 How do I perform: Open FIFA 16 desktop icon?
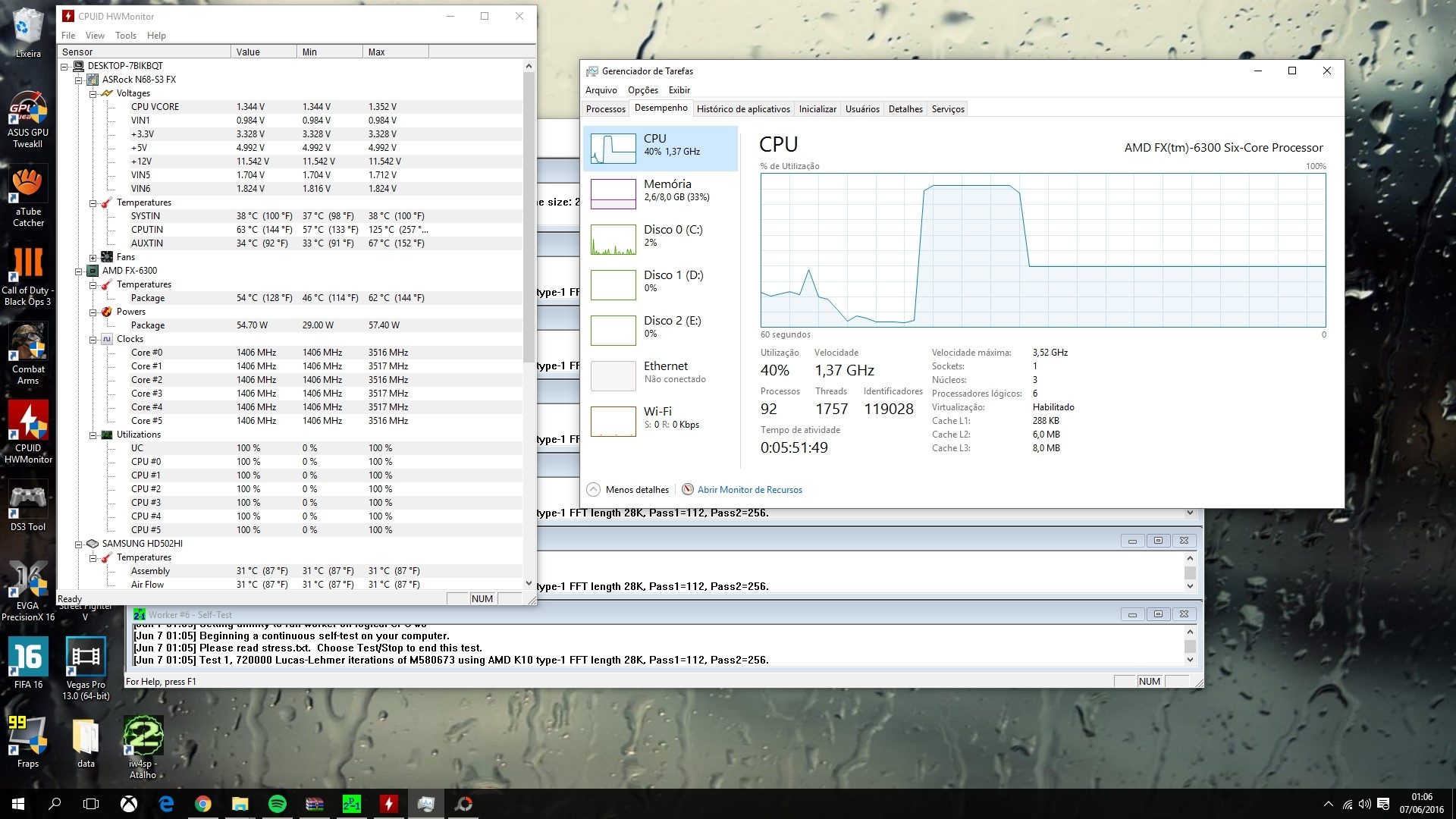tap(28, 664)
